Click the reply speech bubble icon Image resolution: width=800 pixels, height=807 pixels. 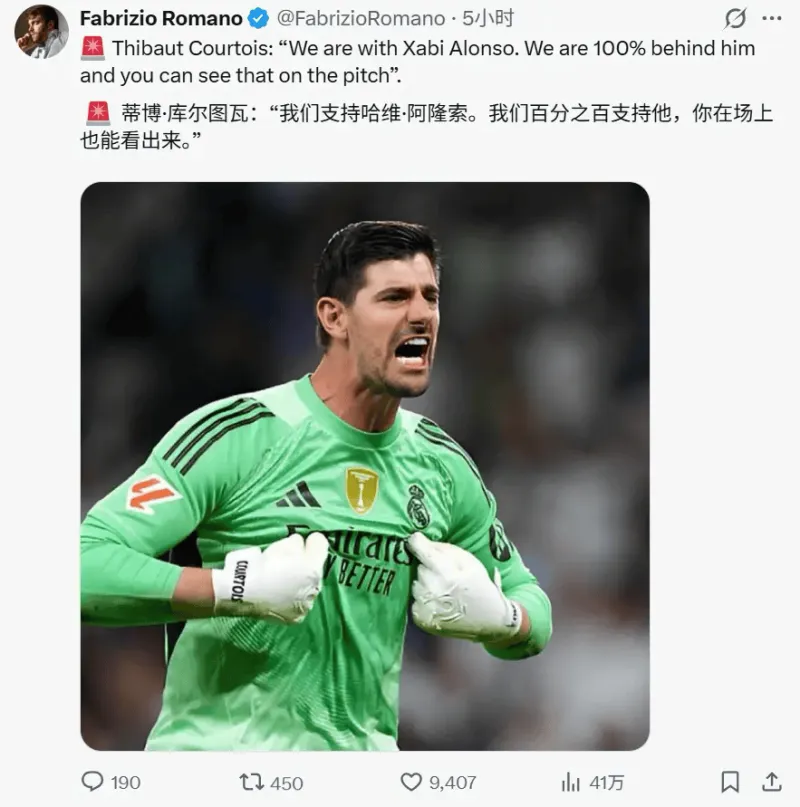[93, 782]
